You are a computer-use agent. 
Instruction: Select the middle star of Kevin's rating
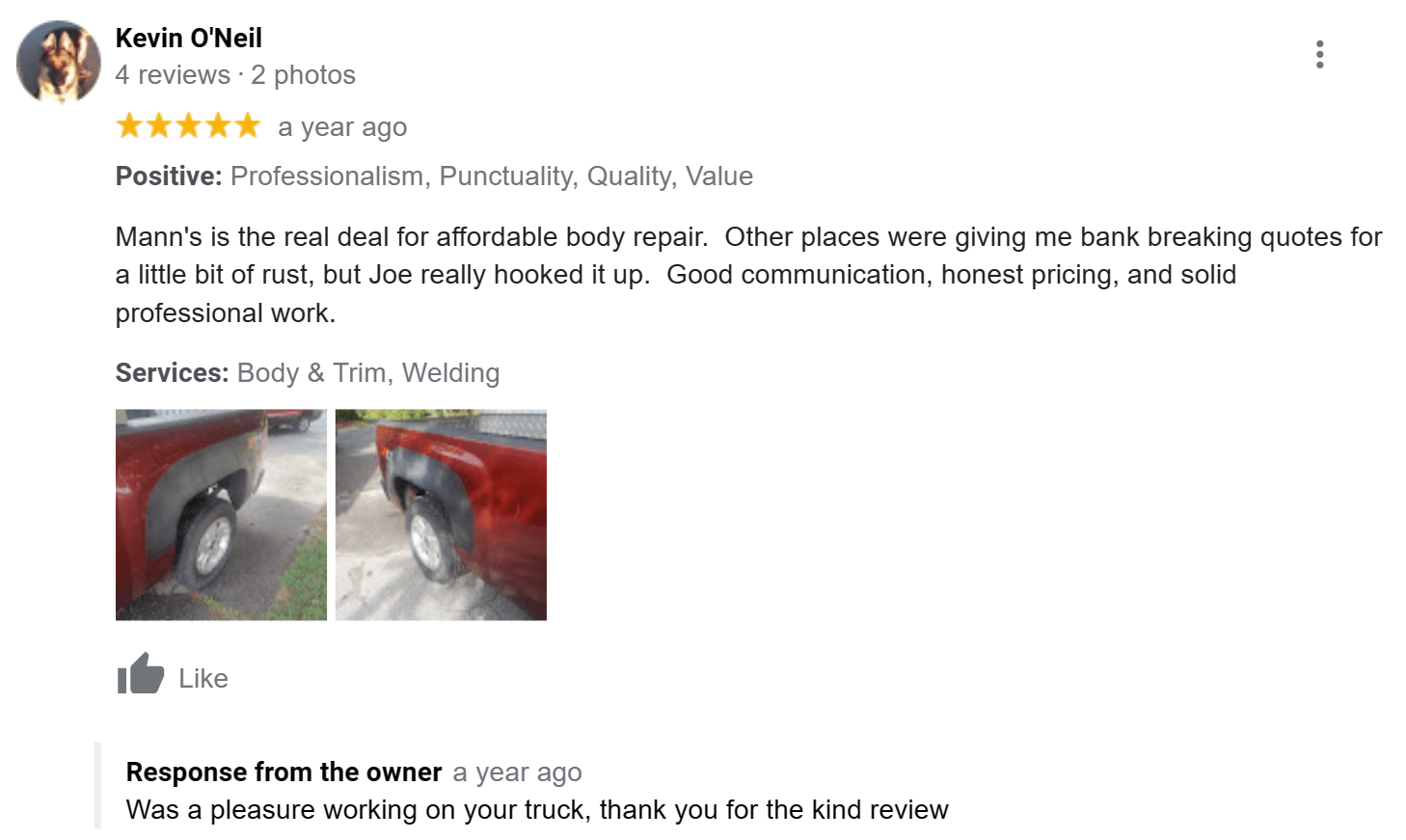coord(187,124)
